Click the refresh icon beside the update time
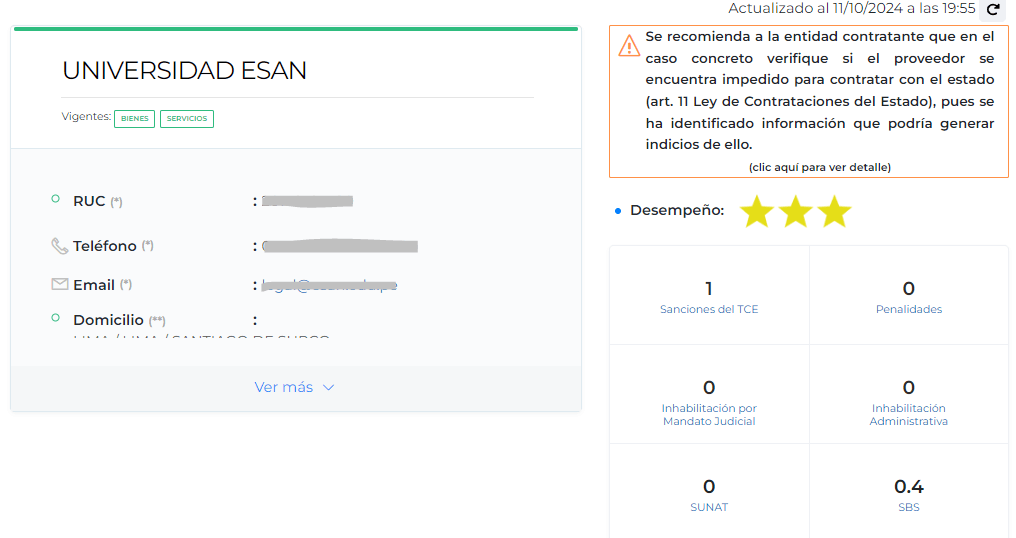1016x538 pixels. [x=993, y=9]
